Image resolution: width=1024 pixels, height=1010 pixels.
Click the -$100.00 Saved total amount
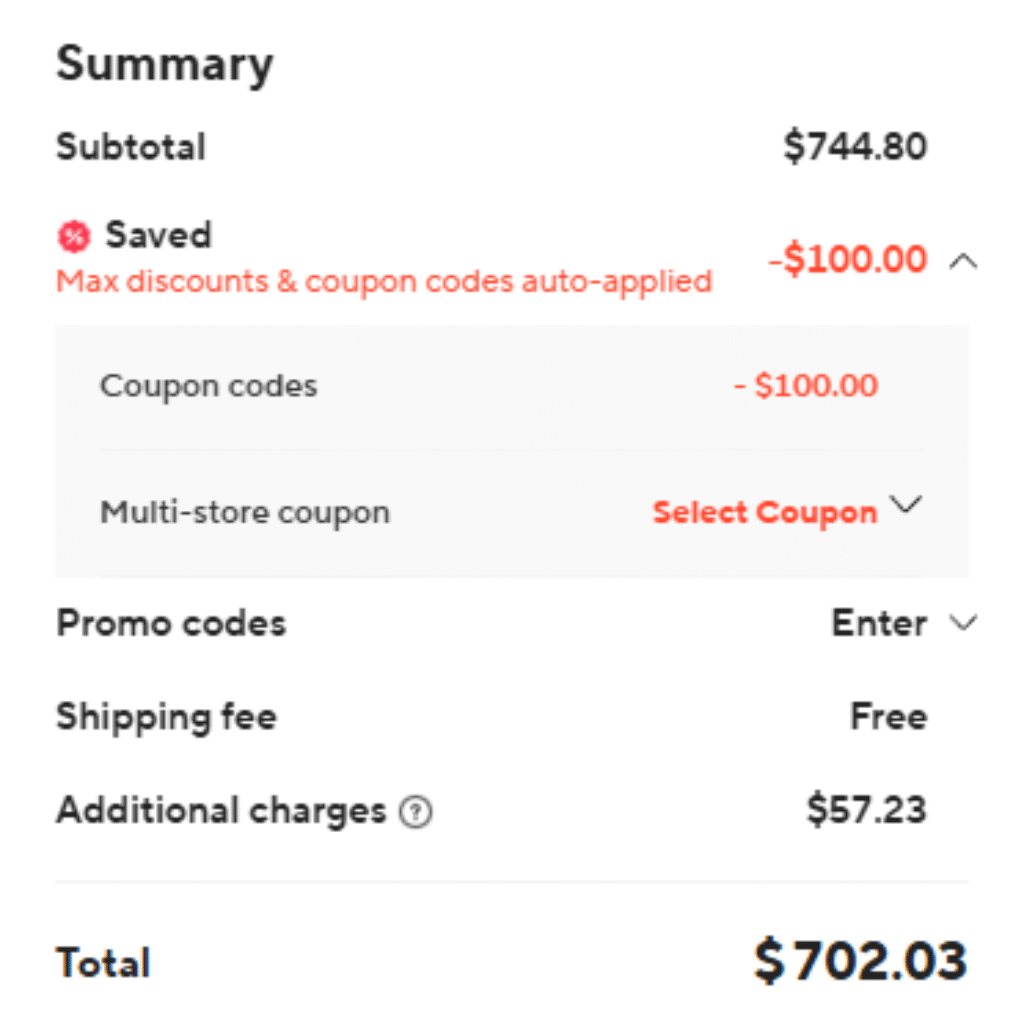click(x=847, y=260)
